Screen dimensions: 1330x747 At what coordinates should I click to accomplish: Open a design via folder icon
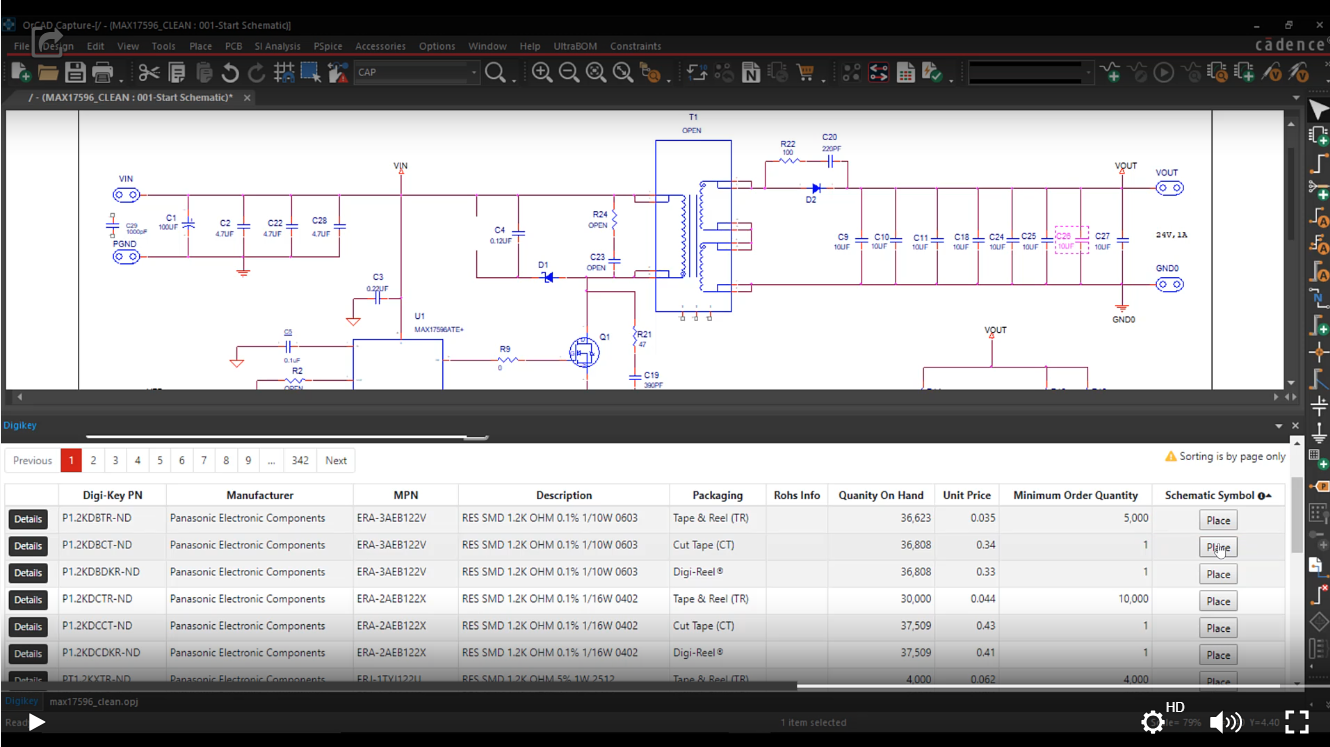(x=48, y=72)
